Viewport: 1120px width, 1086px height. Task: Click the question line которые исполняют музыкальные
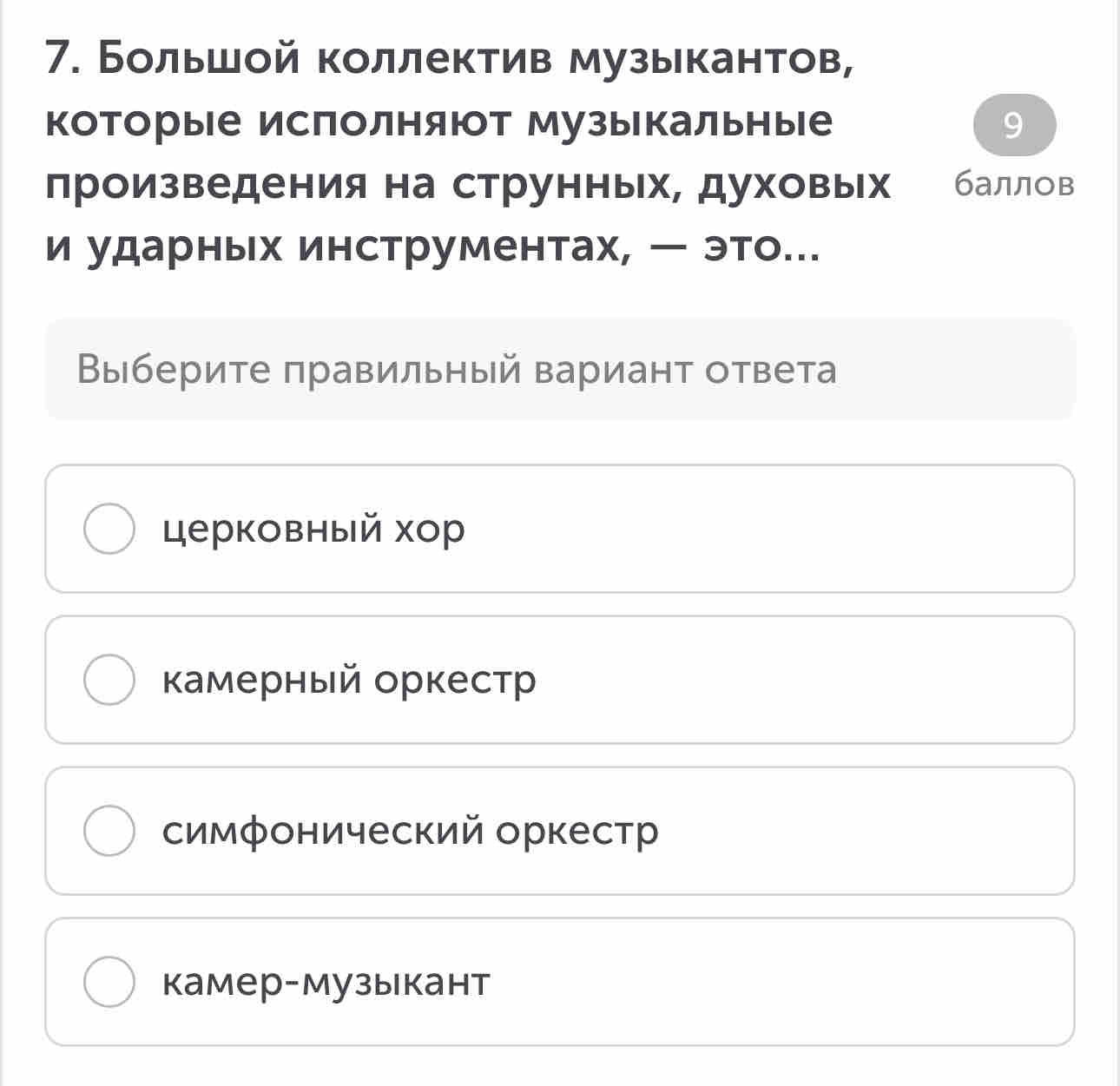point(439,122)
